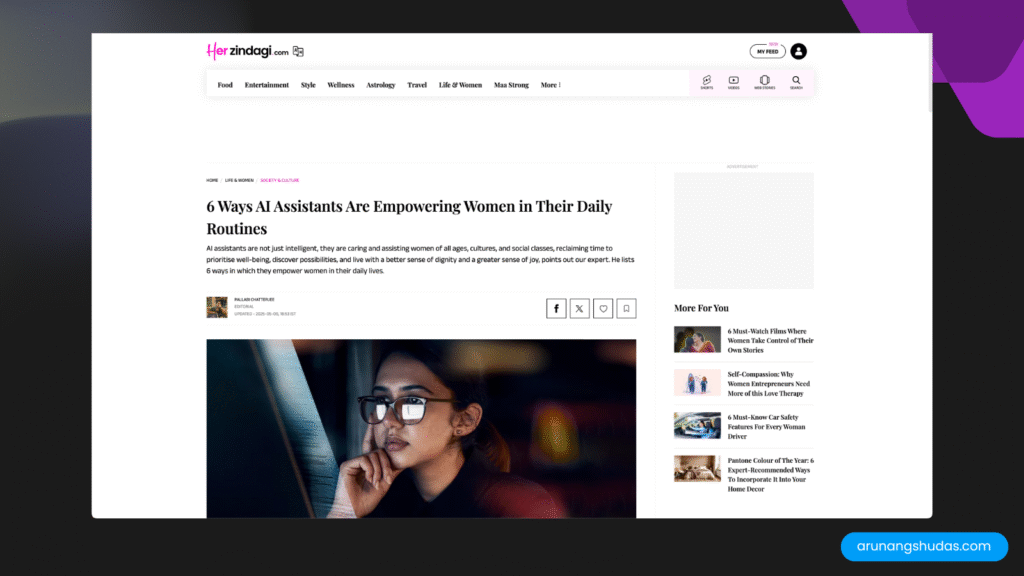This screenshot has height=576, width=1024.
Task: Open the Travel menu
Action: pyautogui.click(x=417, y=85)
